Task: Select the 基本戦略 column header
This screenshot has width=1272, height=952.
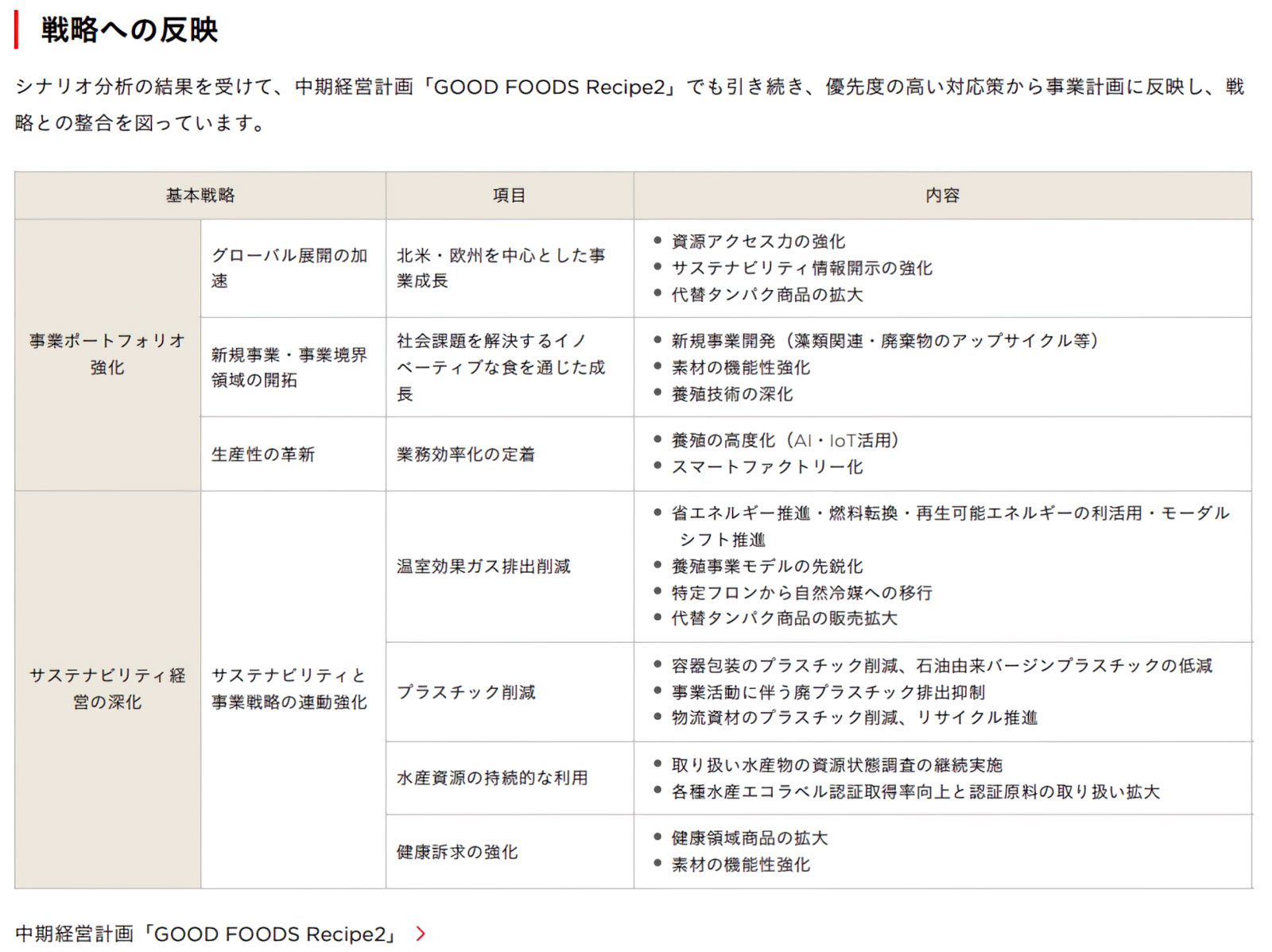Action: [x=200, y=195]
